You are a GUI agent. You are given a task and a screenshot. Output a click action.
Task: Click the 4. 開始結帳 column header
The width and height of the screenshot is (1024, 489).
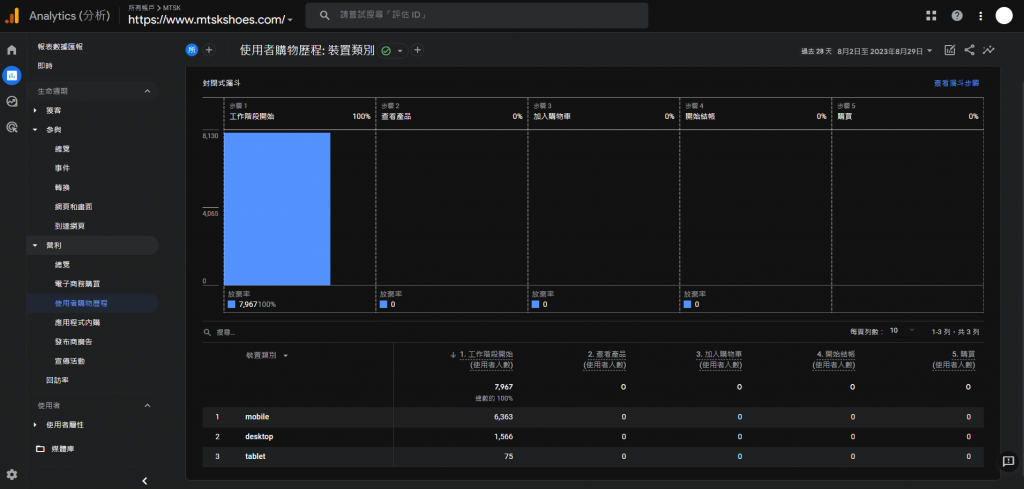point(834,360)
